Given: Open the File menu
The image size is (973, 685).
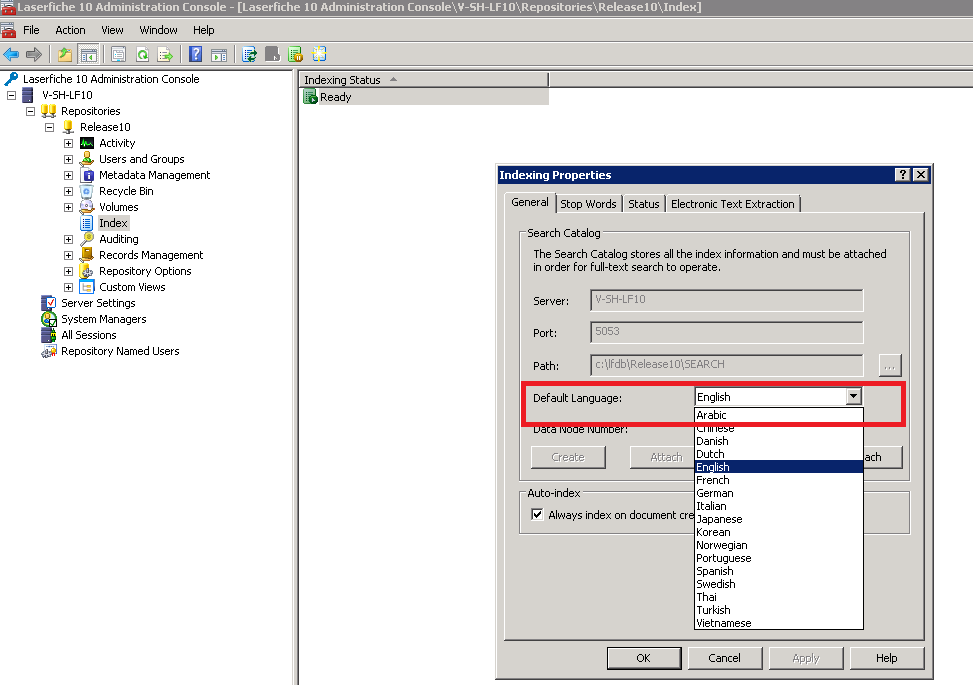Looking at the screenshot, I should [x=31, y=30].
